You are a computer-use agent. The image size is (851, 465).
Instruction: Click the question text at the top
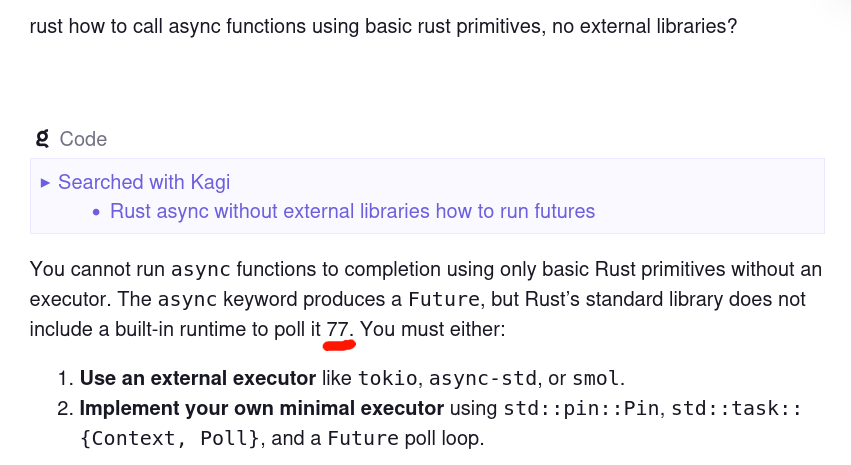pyautogui.click(x=383, y=25)
